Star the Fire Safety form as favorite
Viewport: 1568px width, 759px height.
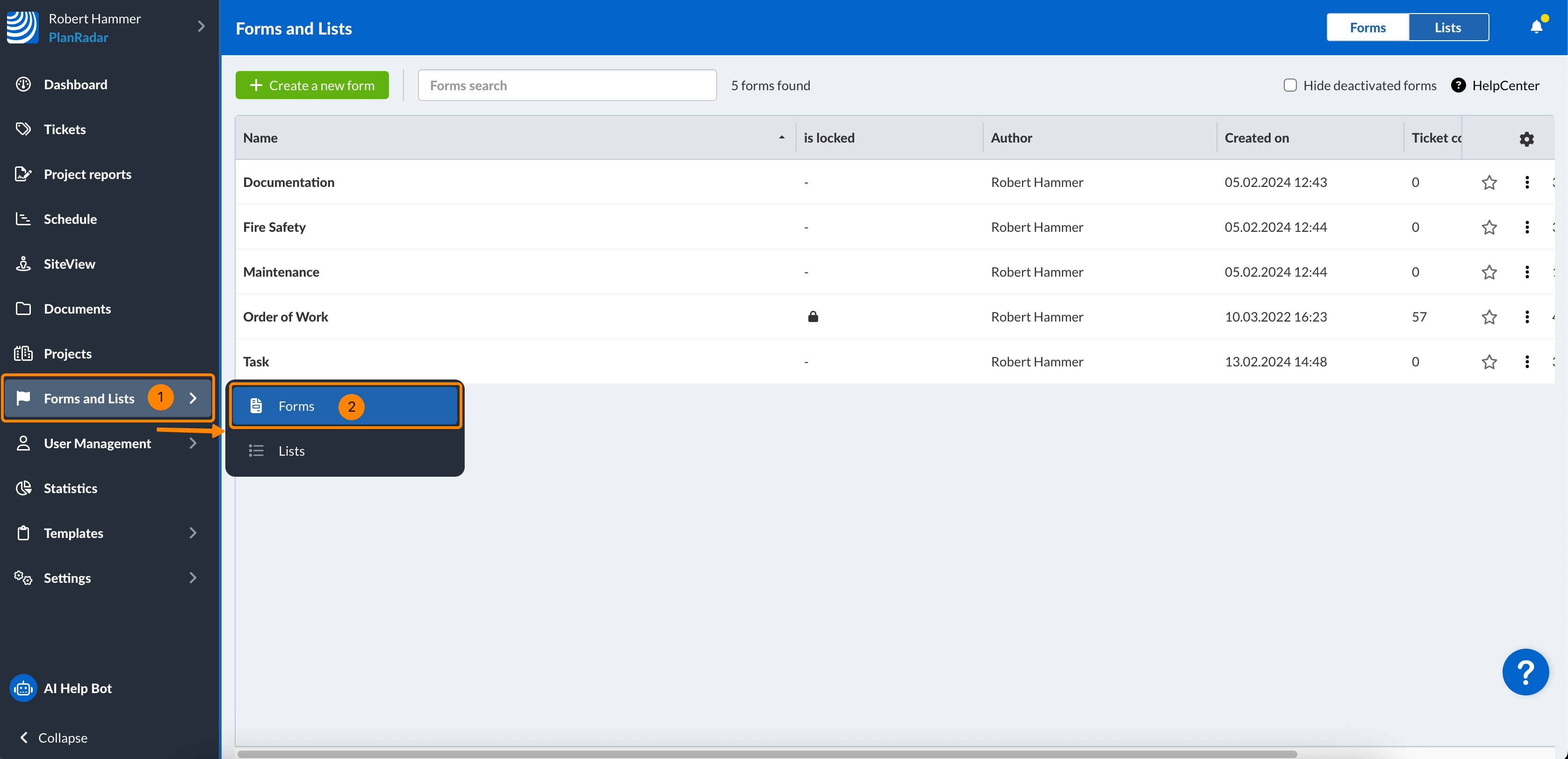coord(1489,227)
